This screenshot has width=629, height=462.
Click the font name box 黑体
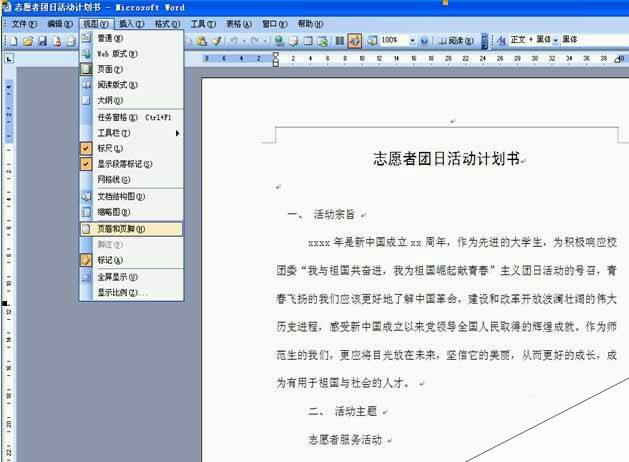pos(594,40)
